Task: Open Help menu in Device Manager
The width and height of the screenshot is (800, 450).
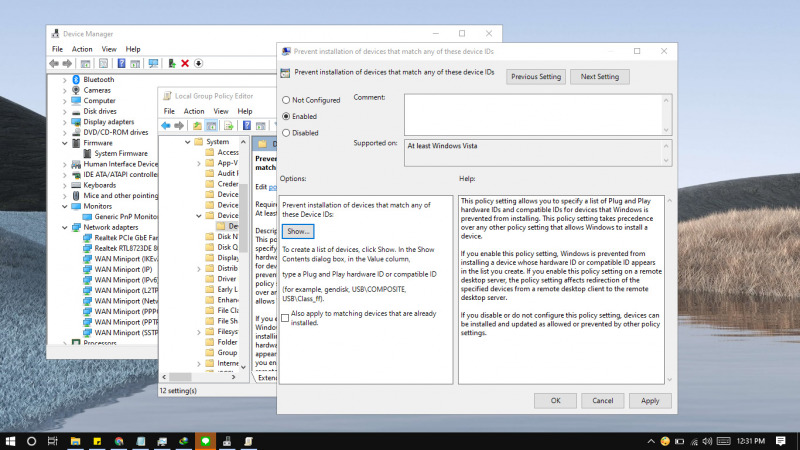Action: [133, 49]
